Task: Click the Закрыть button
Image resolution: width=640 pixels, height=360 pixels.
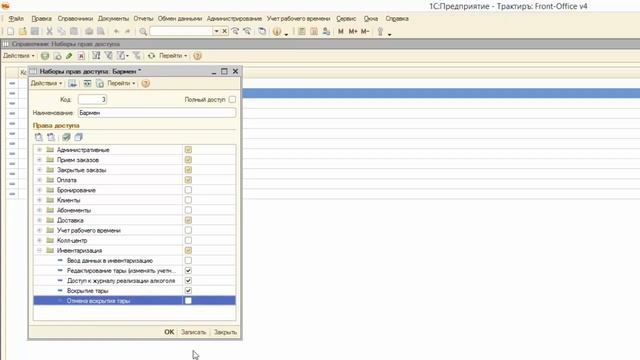Action: [x=225, y=332]
